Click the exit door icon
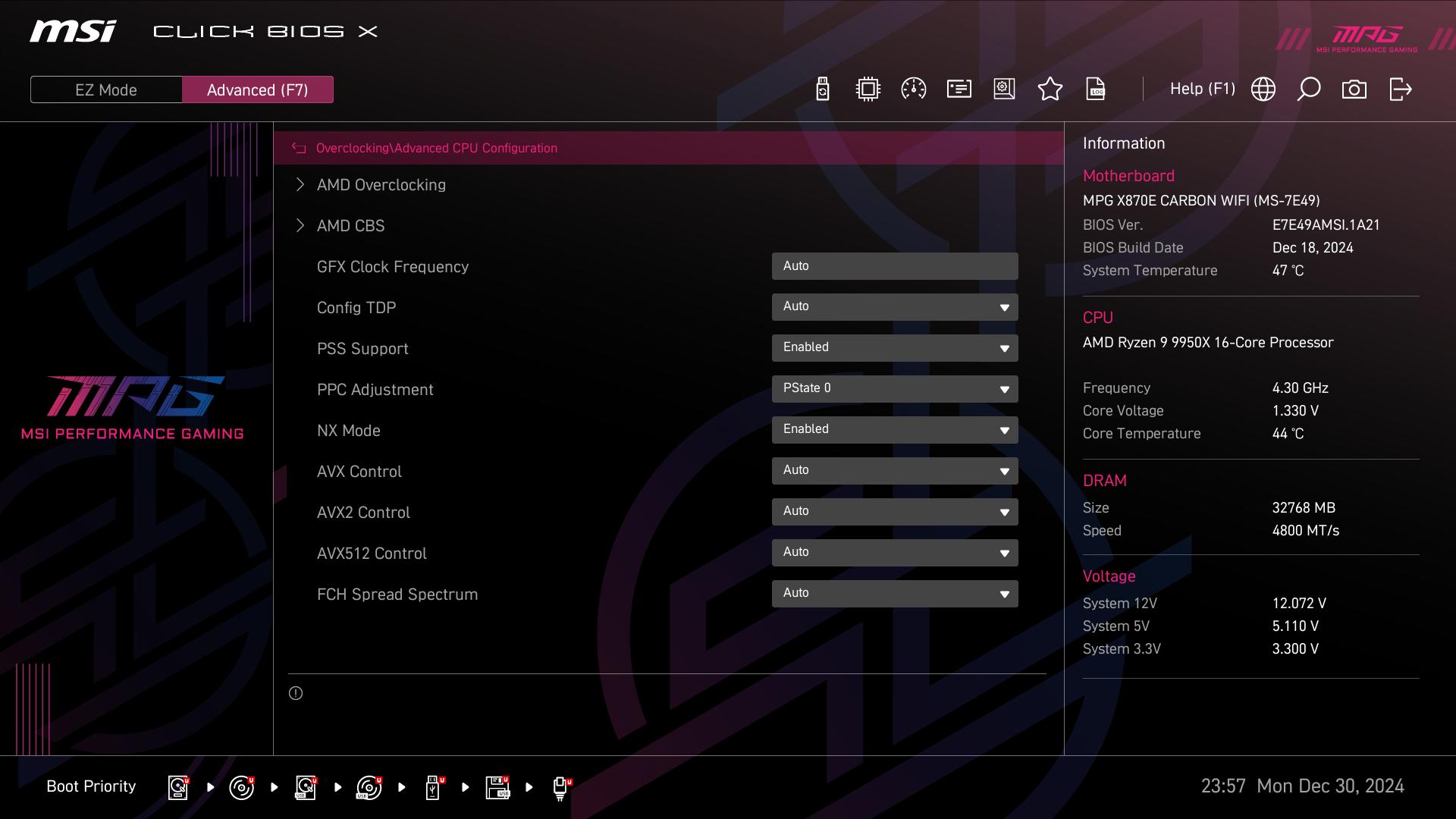The width and height of the screenshot is (1456, 819). coord(1400,89)
